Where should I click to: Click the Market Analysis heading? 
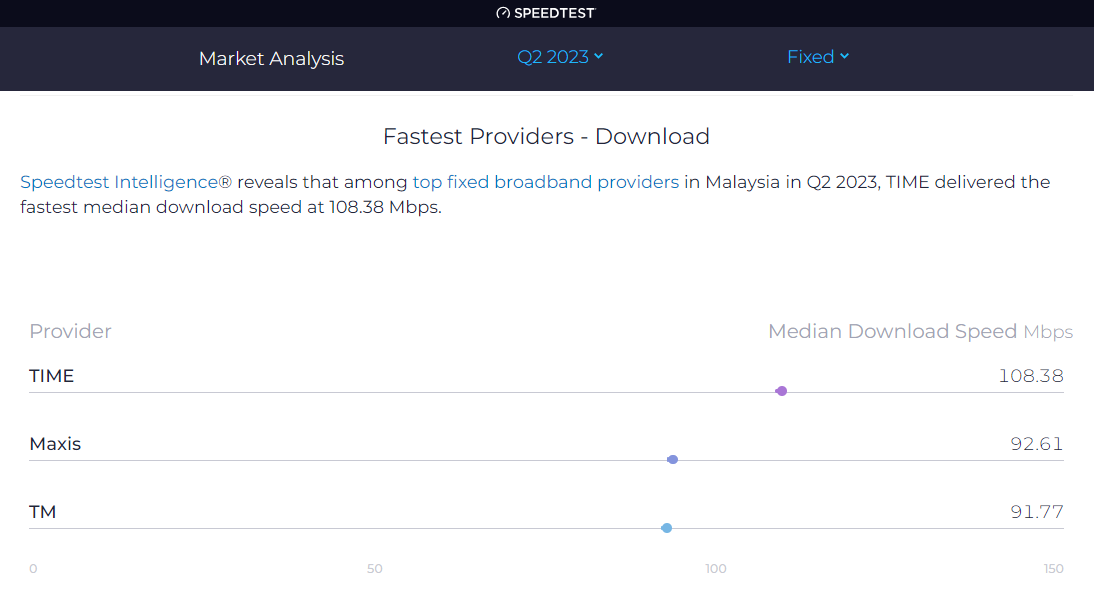pyautogui.click(x=271, y=58)
